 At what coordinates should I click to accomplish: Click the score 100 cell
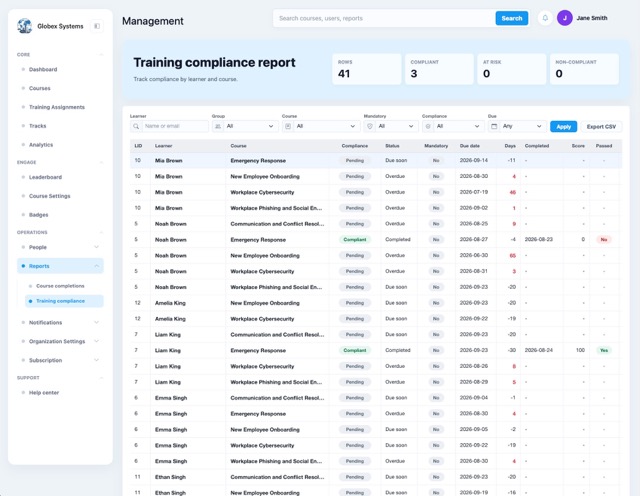[580, 350]
